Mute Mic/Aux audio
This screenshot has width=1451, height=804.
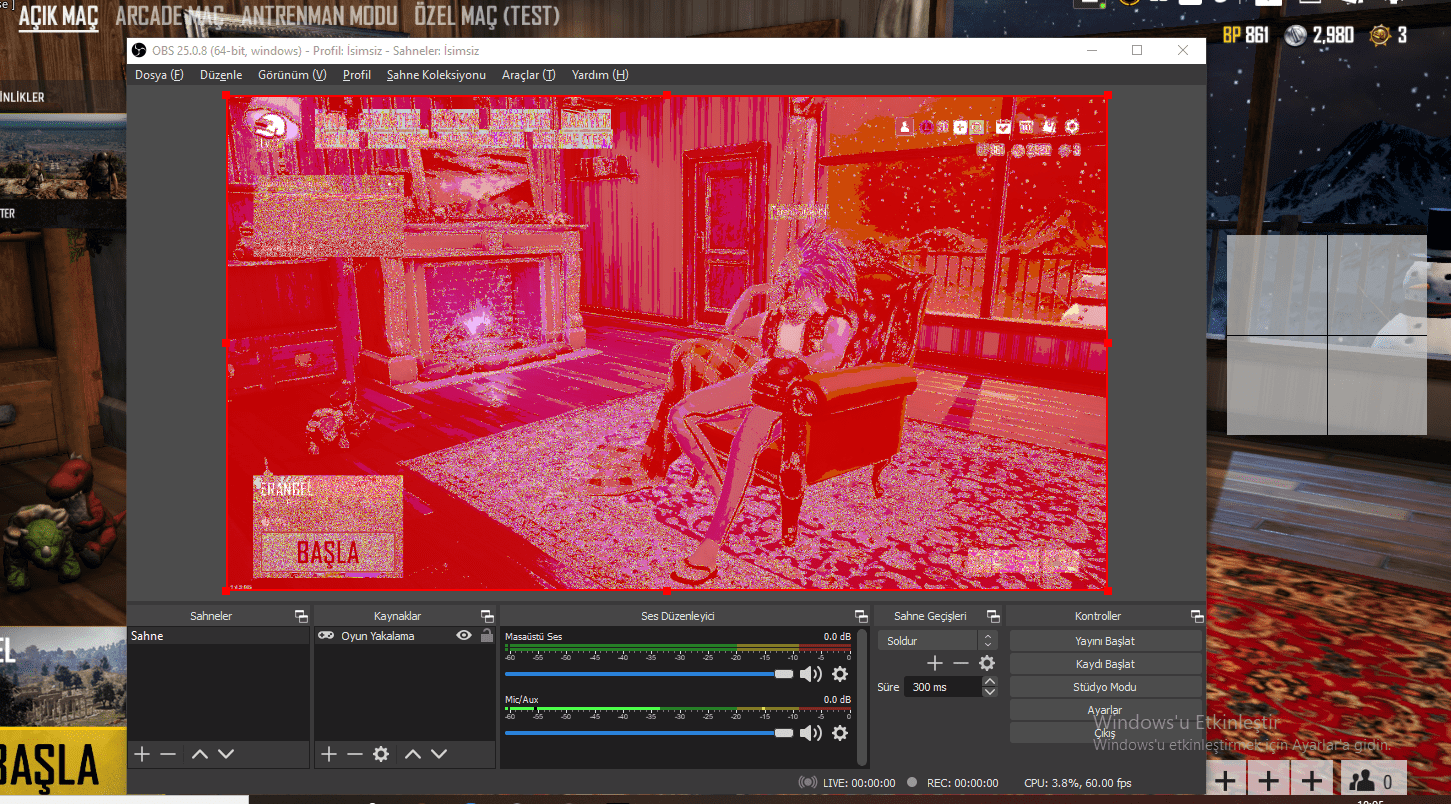[x=810, y=733]
